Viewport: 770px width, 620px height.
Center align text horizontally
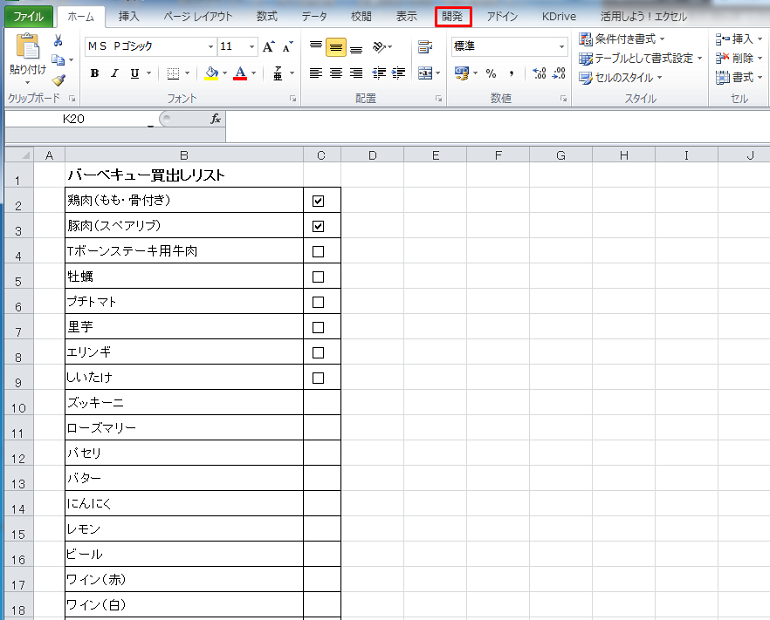coord(336,73)
